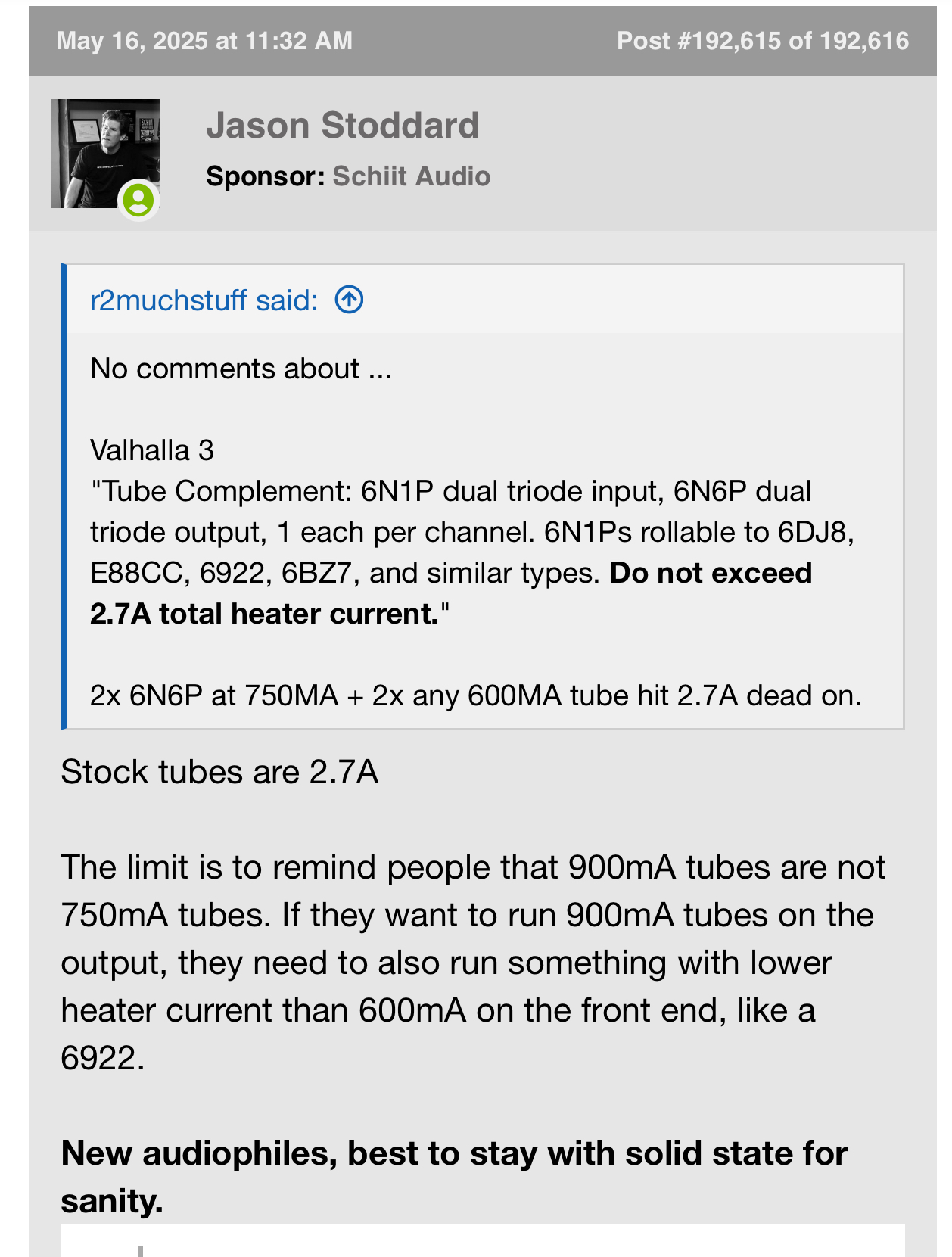
Task: Follow the Schiit Audio sponsor link
Action: (x=412, y=176)
